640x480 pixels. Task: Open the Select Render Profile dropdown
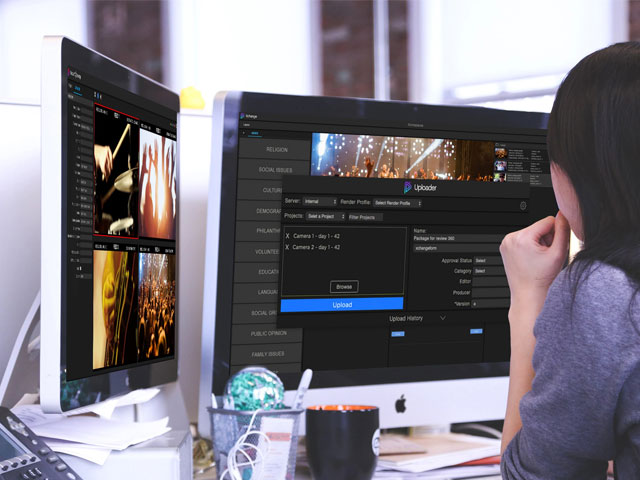[397, 203]
